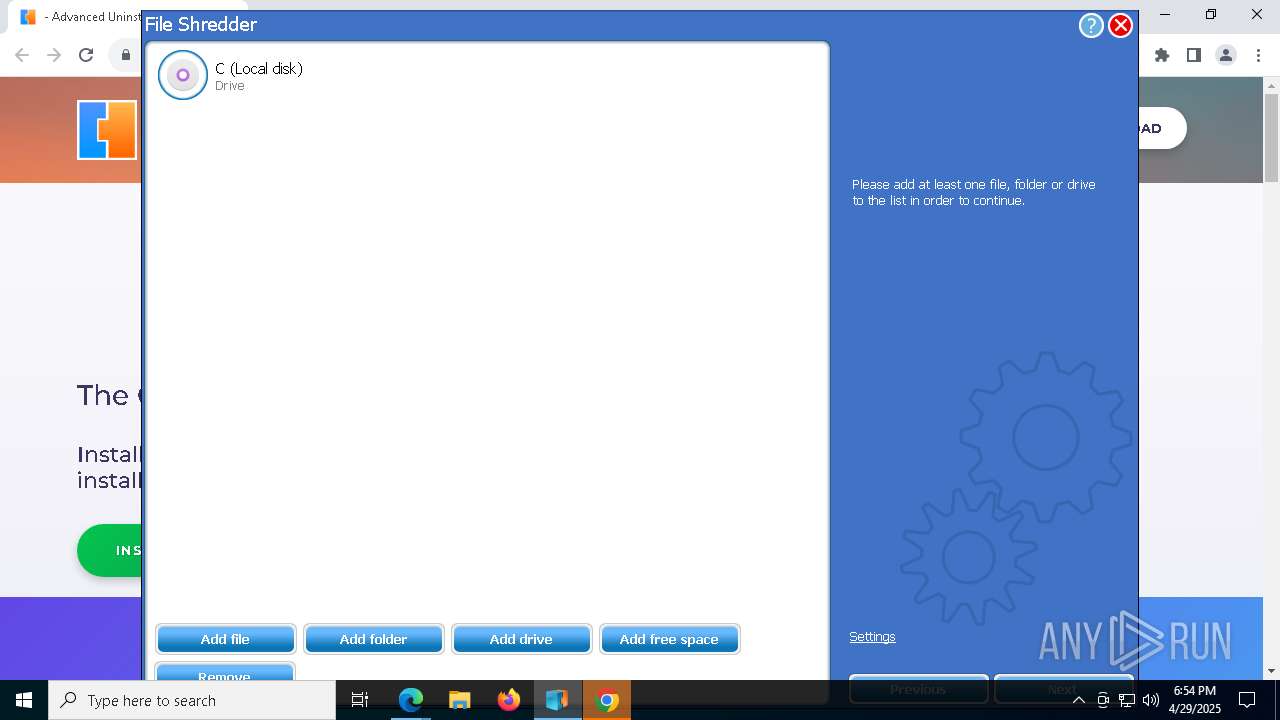Click the Add file button

coord(225,639)
